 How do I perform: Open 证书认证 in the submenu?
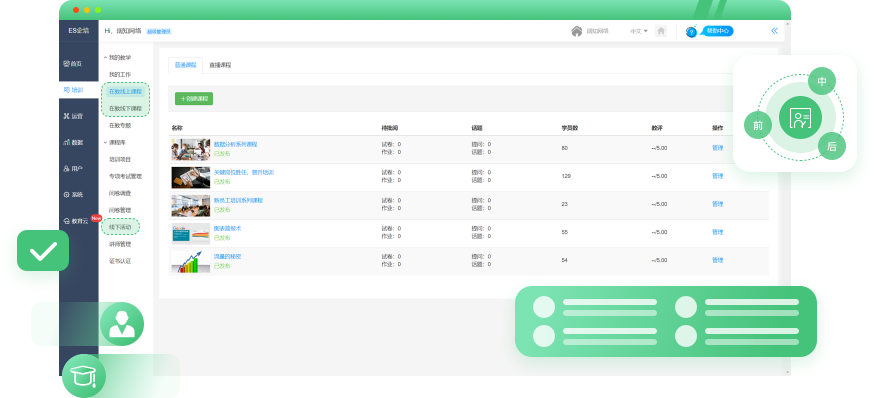pyautogui.click(x=120, y=261)
